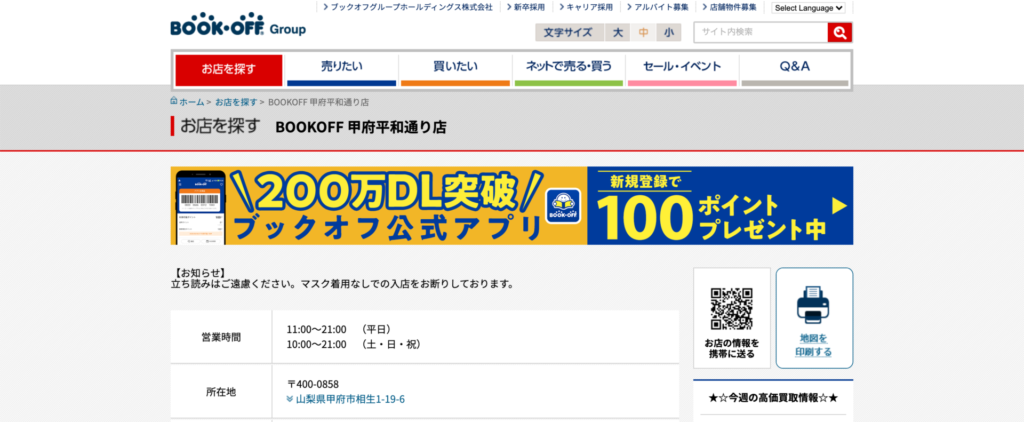Click the BOOKOFF 甲府平和通り店 page title
1024x422 pixels.
click(x=361, y=127)
